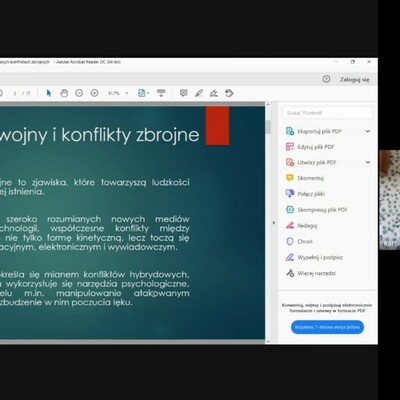Image resolution: width=400 pixels, height=400 pixels.
Task: Expand the Eksportuj plik PDF chevron
Action: [368, 131]
